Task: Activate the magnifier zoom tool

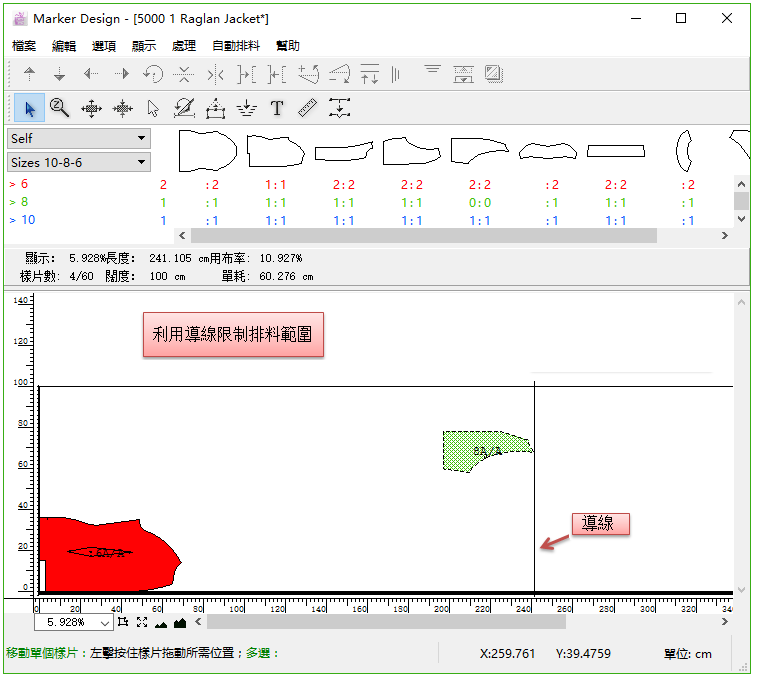Action: 60,108
